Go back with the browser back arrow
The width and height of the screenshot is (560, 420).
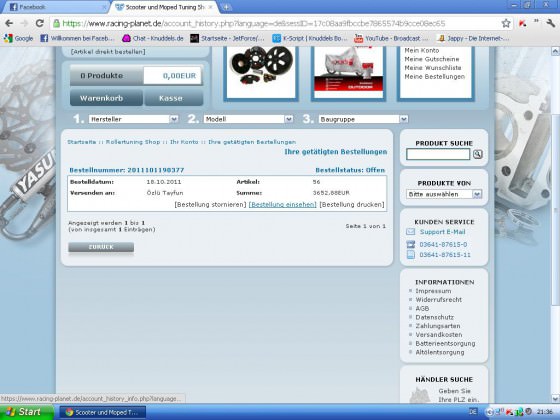click(9, 24)
